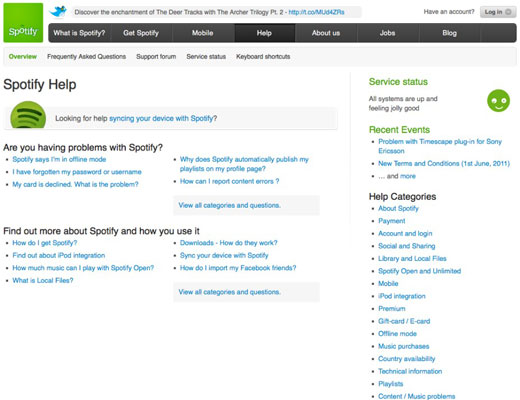This screenshot has height=400, width=520.
Task: Click the Log in button
Action: pyautogui.click(x=498, y=12)
